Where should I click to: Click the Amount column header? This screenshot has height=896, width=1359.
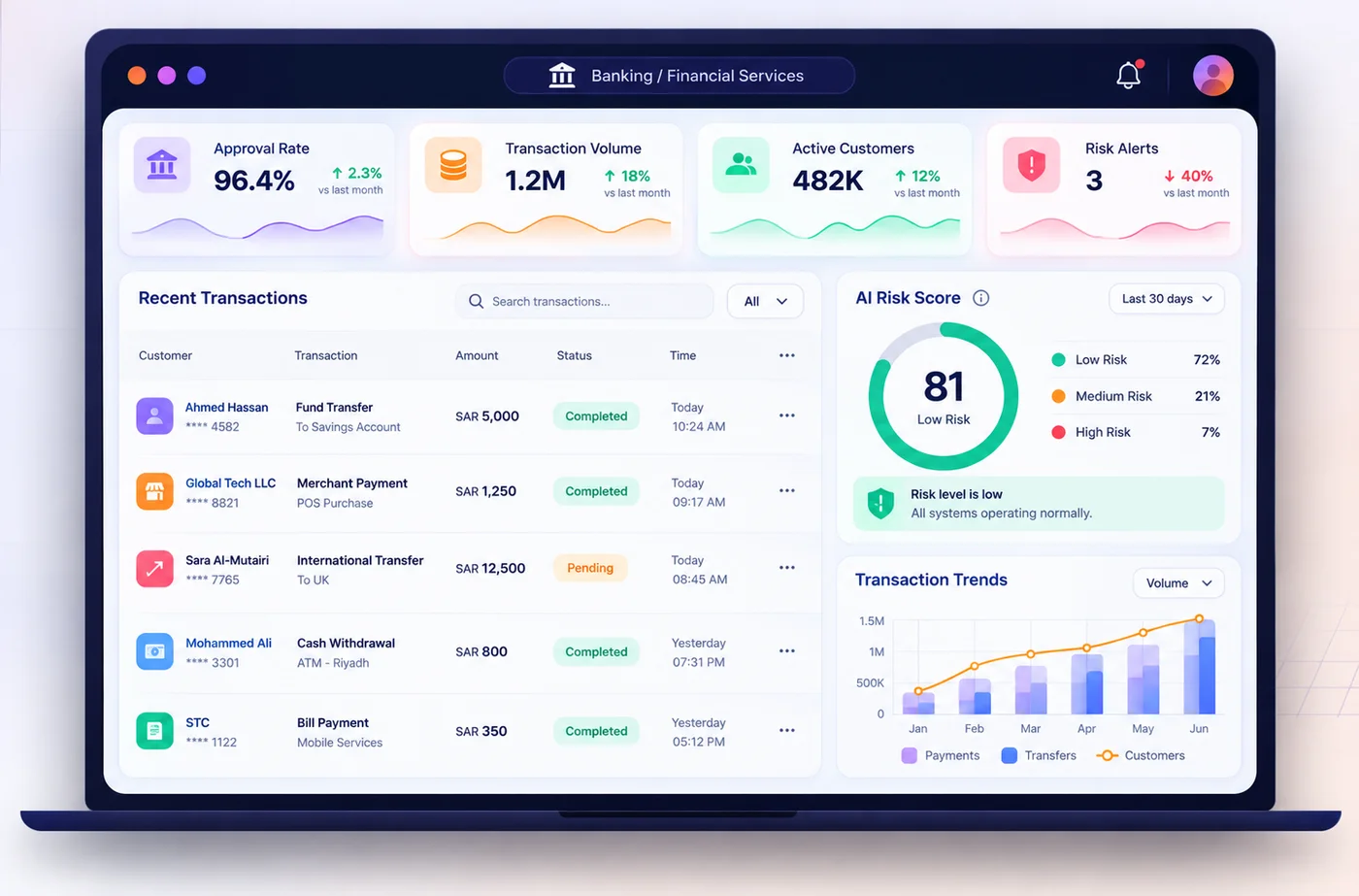pos(477,355)
